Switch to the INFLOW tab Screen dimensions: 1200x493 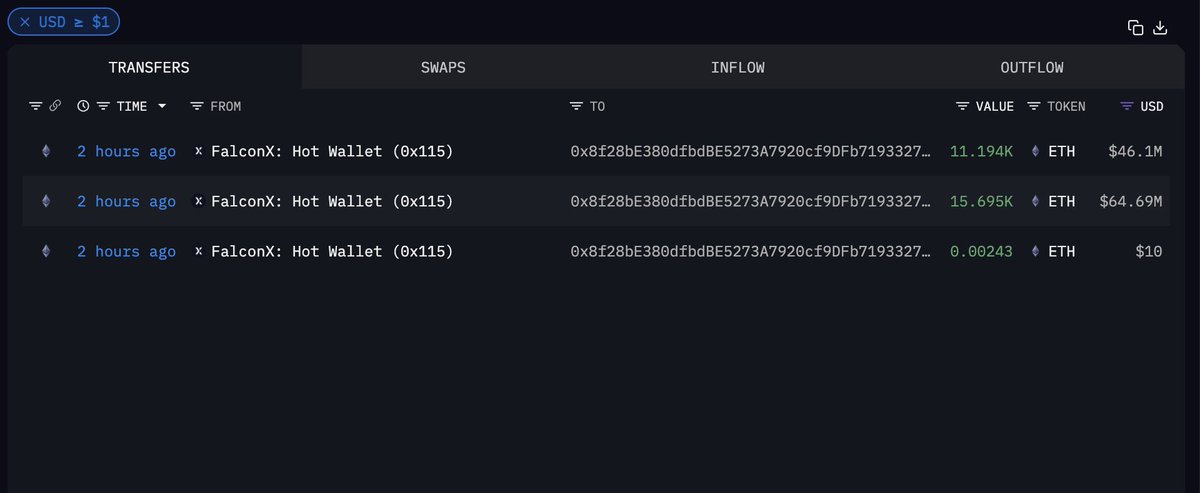pos(738,68)
